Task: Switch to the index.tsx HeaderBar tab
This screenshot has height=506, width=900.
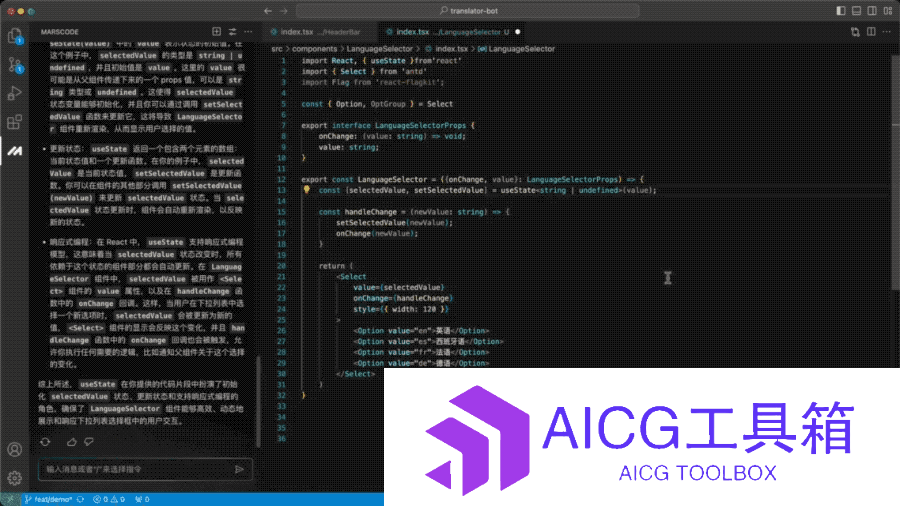Action: [x=319, y=32]
